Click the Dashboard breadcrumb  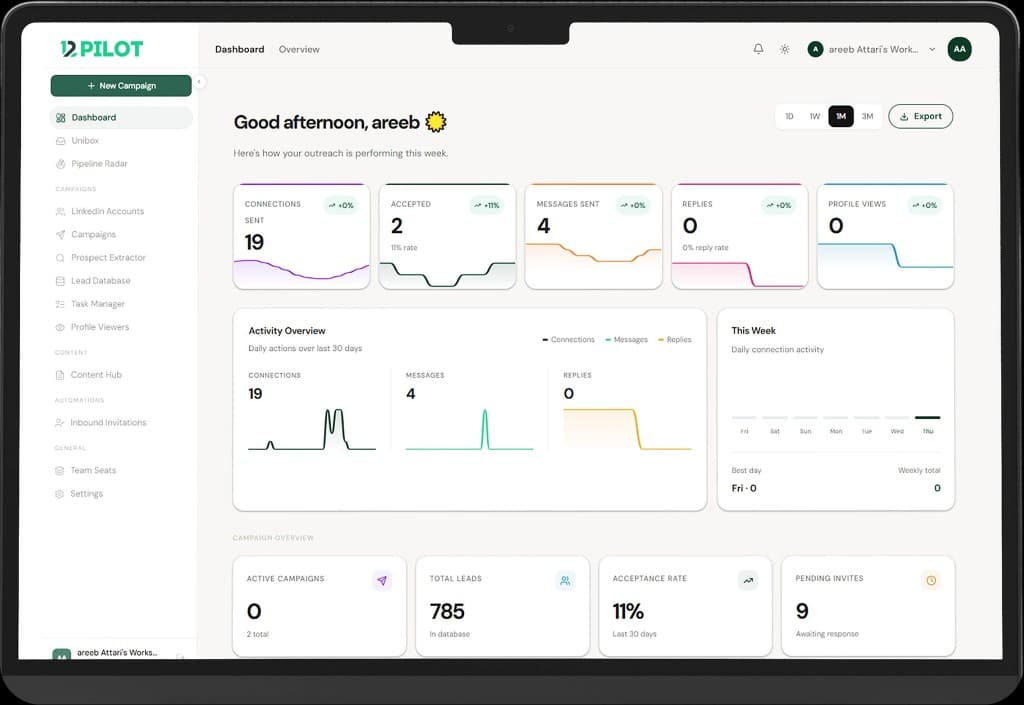click(240, 49)
